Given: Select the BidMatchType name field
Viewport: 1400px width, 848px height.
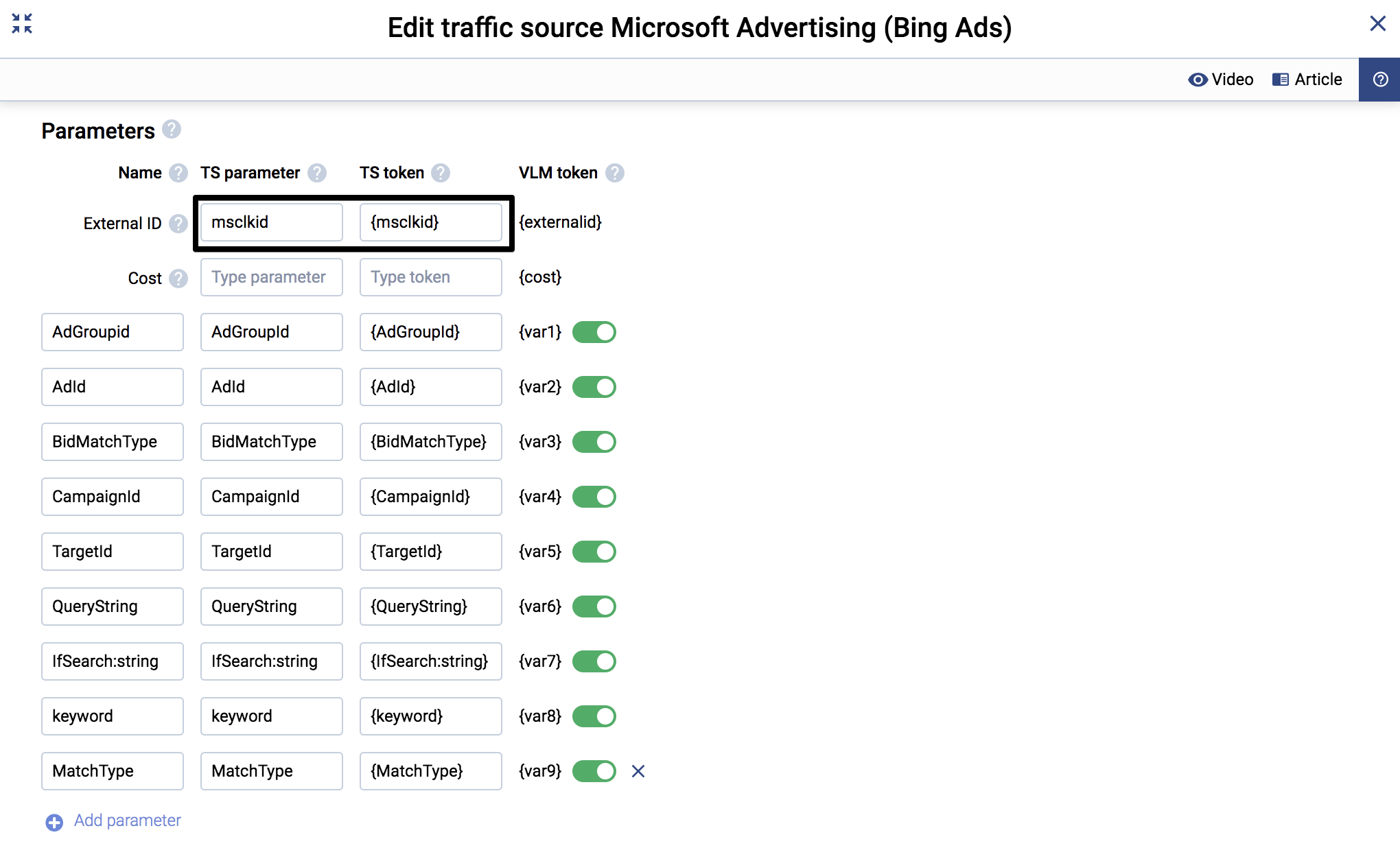Looking at the screenshot, I should pyautogui.click(x=112, y=442).
